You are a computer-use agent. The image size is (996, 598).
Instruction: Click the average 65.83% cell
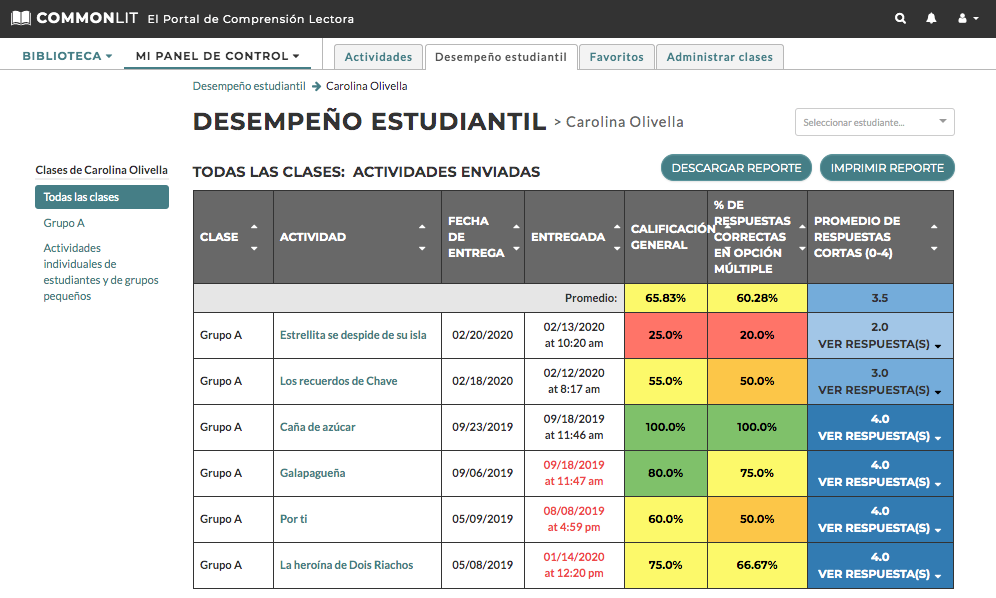[x=666, y=298]
